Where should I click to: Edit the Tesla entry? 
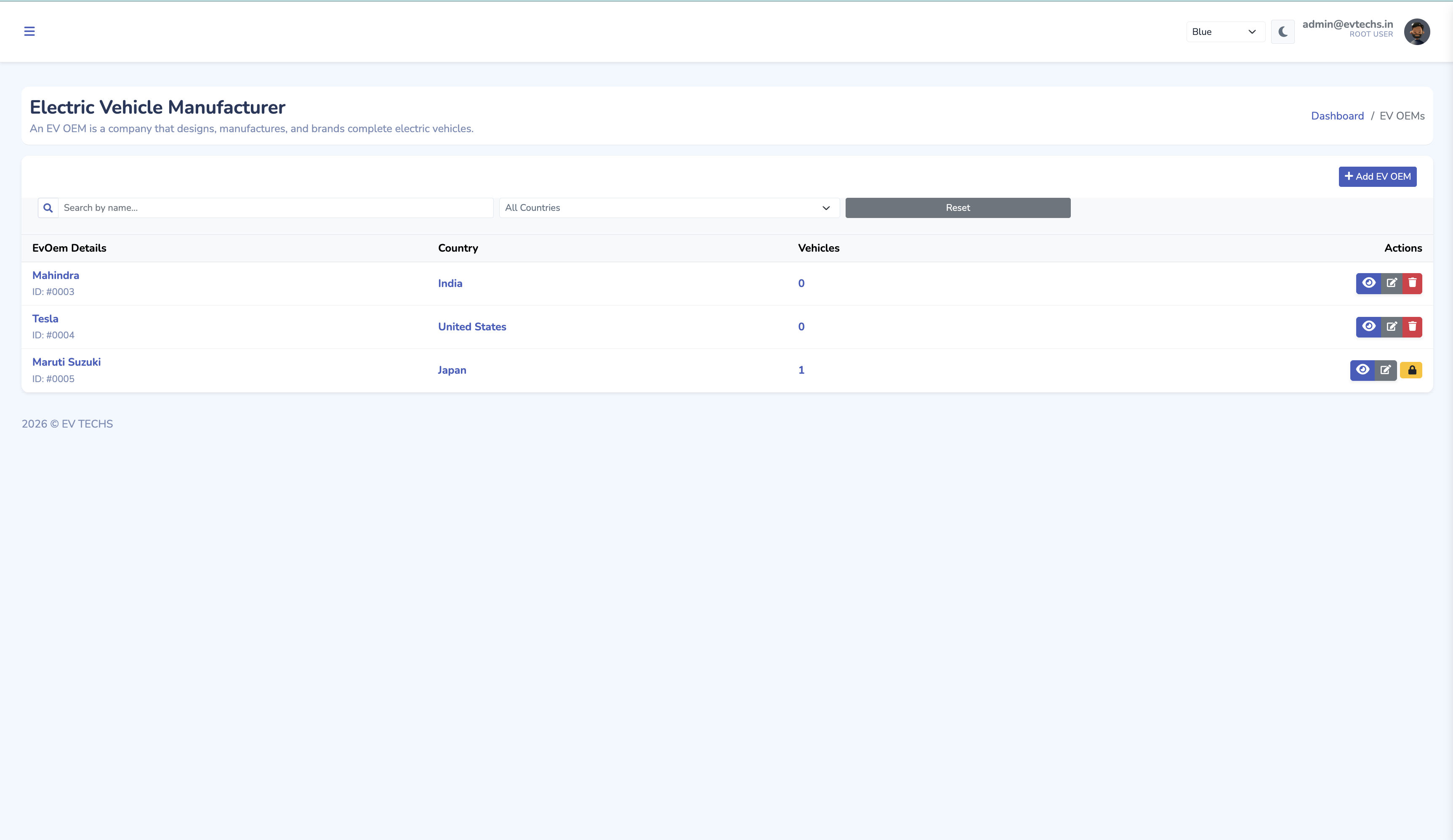(x=1391, y=327)
